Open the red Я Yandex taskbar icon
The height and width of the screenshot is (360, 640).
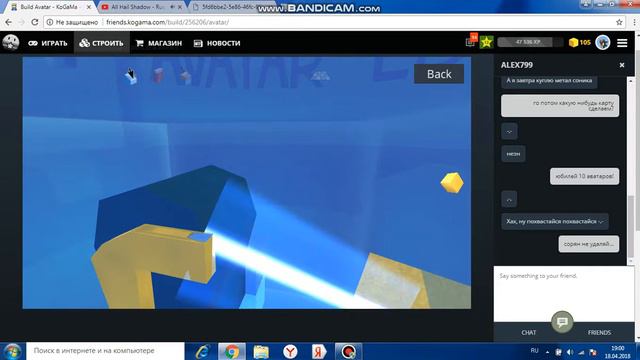click(319, 351)
